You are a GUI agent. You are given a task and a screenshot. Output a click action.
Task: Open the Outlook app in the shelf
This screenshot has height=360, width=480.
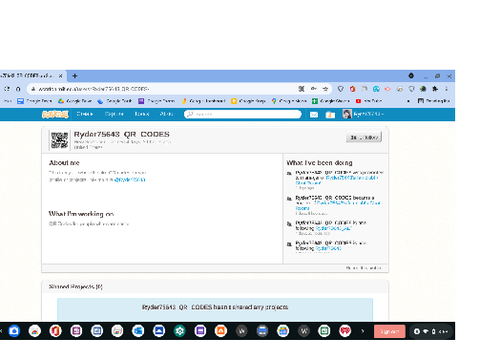pyautogui.click(x=138, y=331)
